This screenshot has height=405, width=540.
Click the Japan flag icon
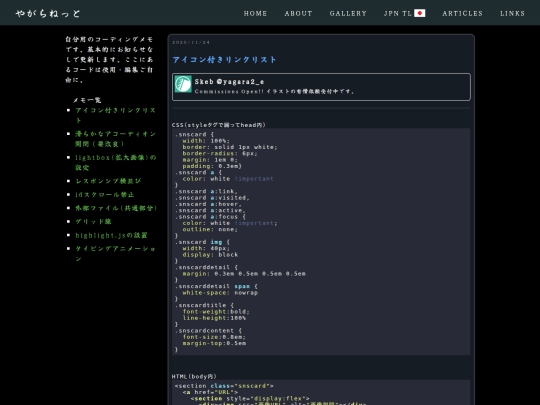[419, 13]
